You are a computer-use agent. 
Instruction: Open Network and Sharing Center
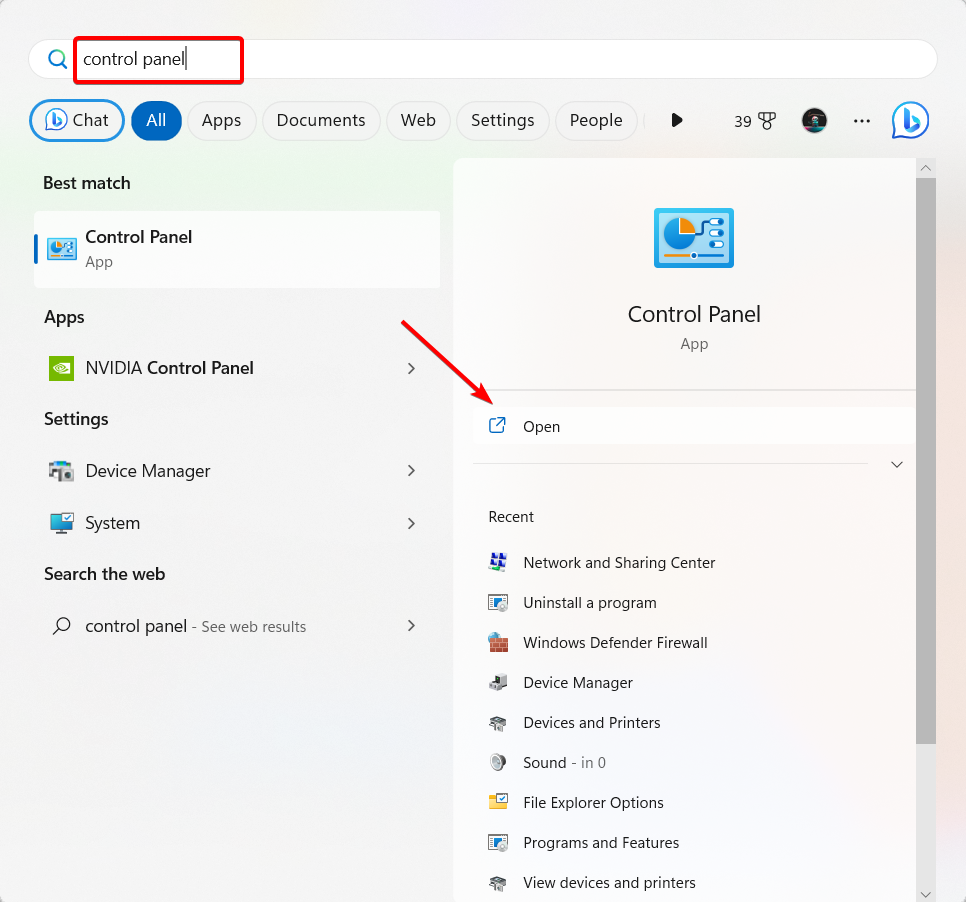(619, 563)
